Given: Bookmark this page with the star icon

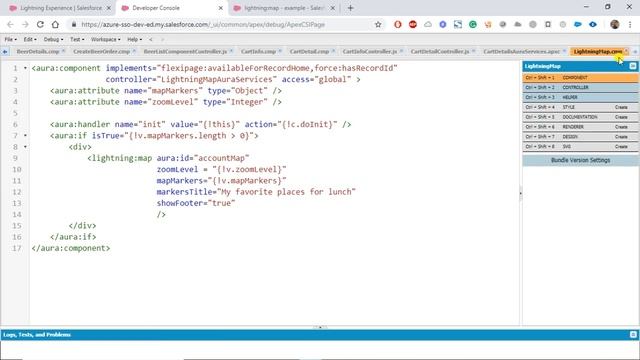Looking at the screenshot, I should point(378,24).
